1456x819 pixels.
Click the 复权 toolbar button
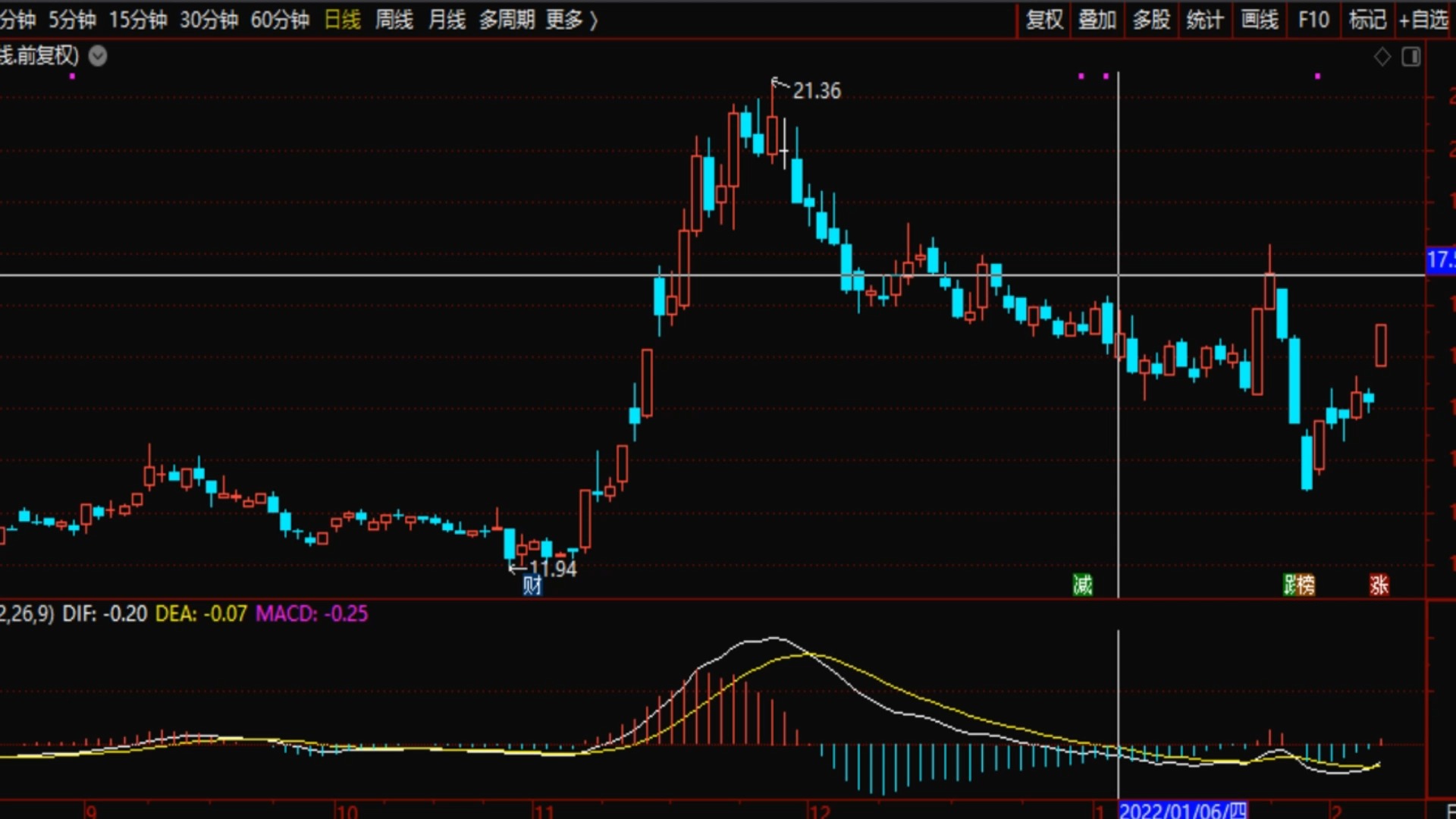1044,20
